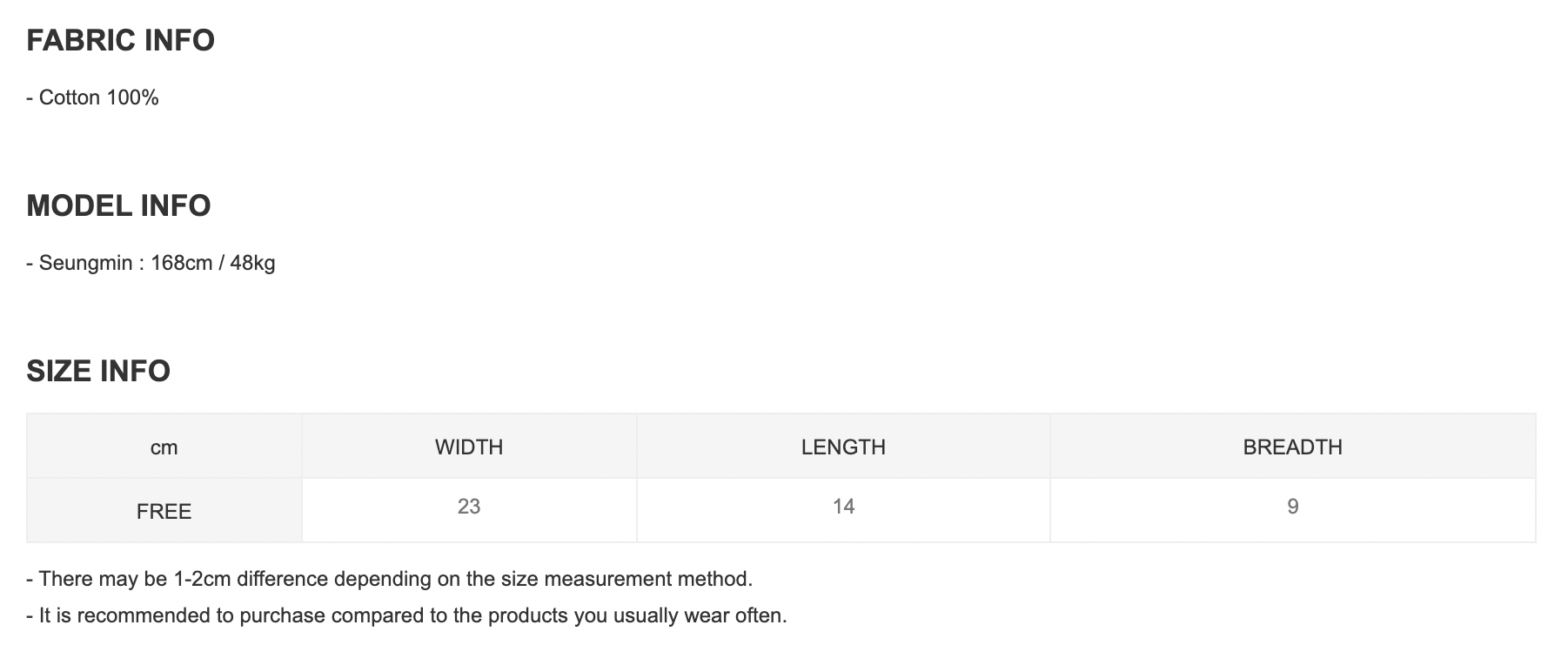Click the 100% fabric percentage text
The width and height of the screenshot is (1568, 672).
132,97
